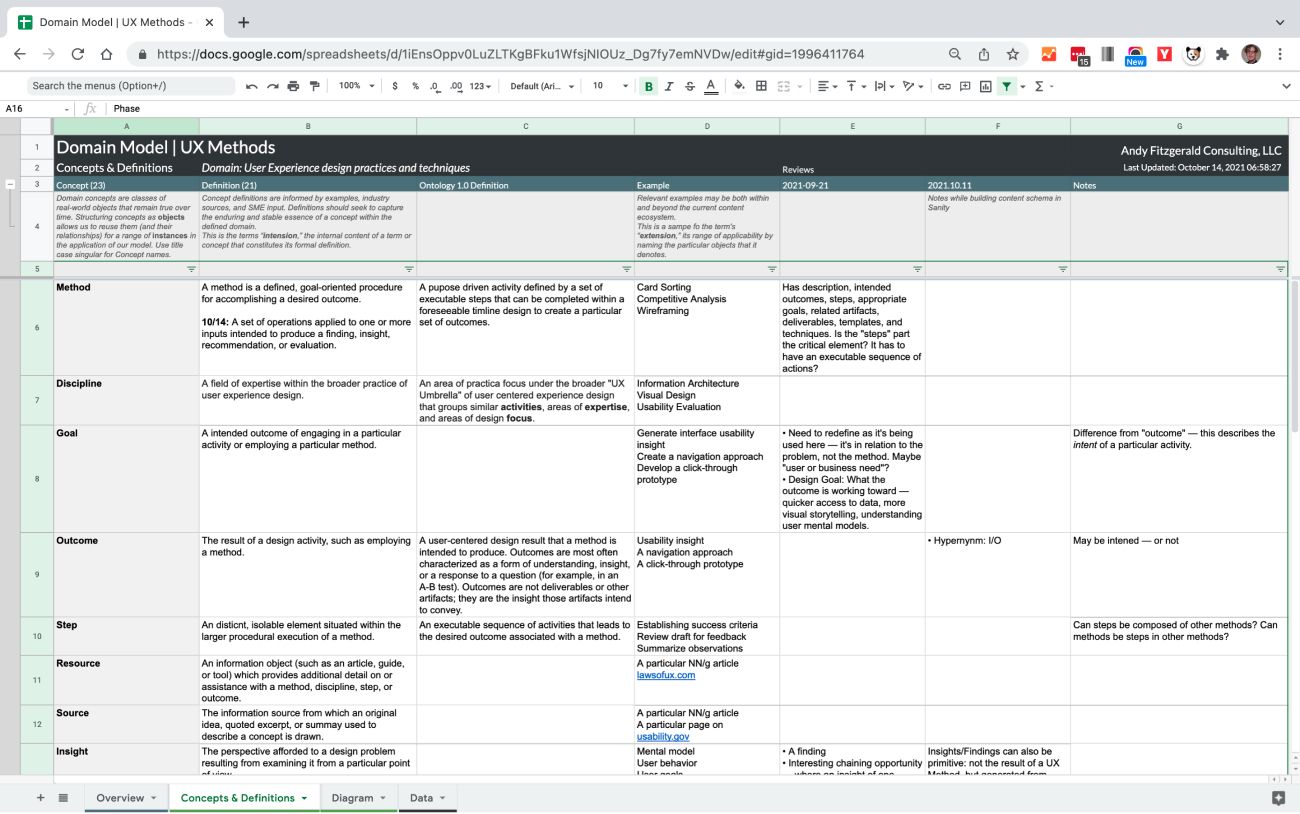Open the browser zoom magnifier icon
1300x814 pixels.
coord(955,54)
